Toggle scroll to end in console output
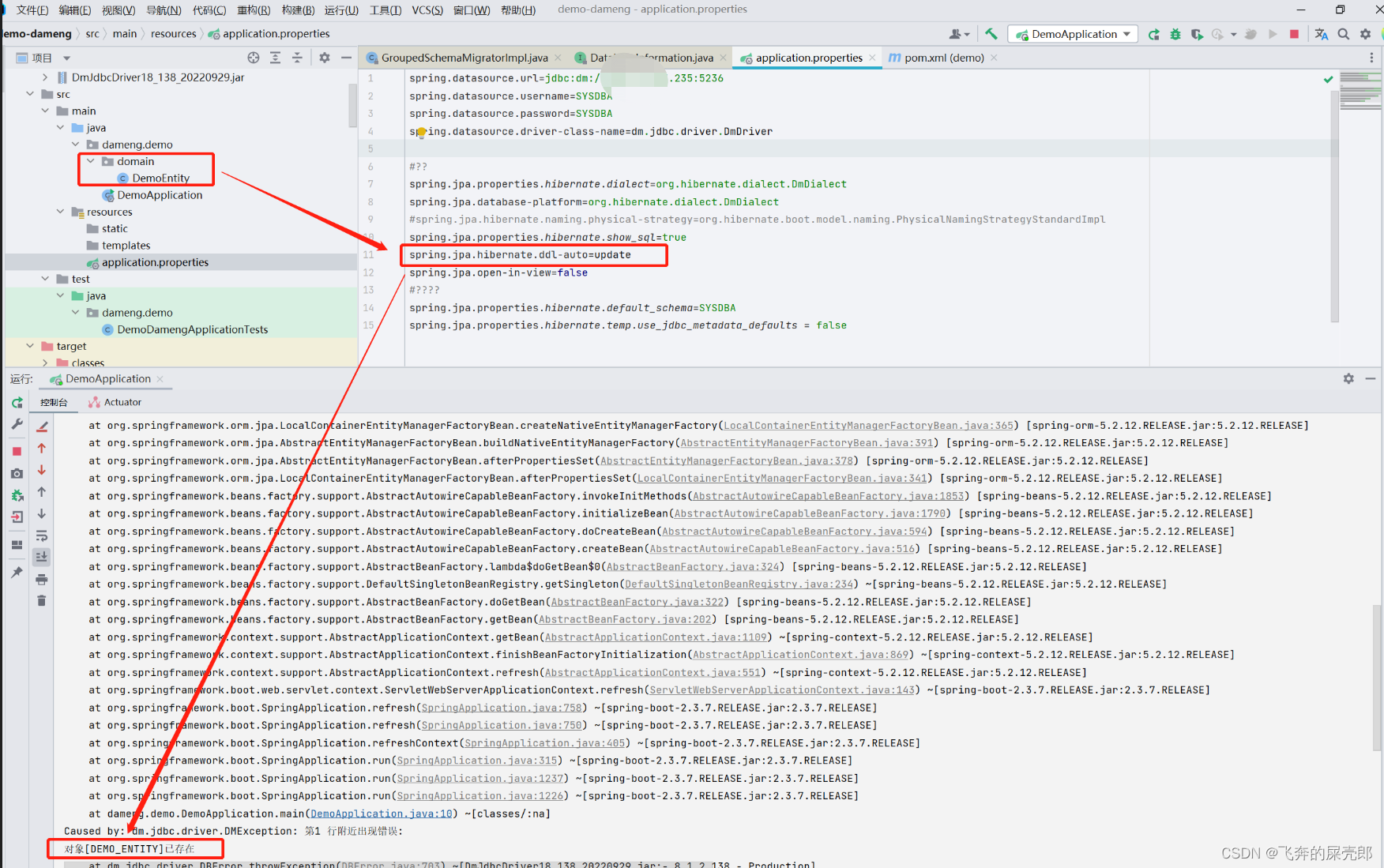 click(42, 556)
